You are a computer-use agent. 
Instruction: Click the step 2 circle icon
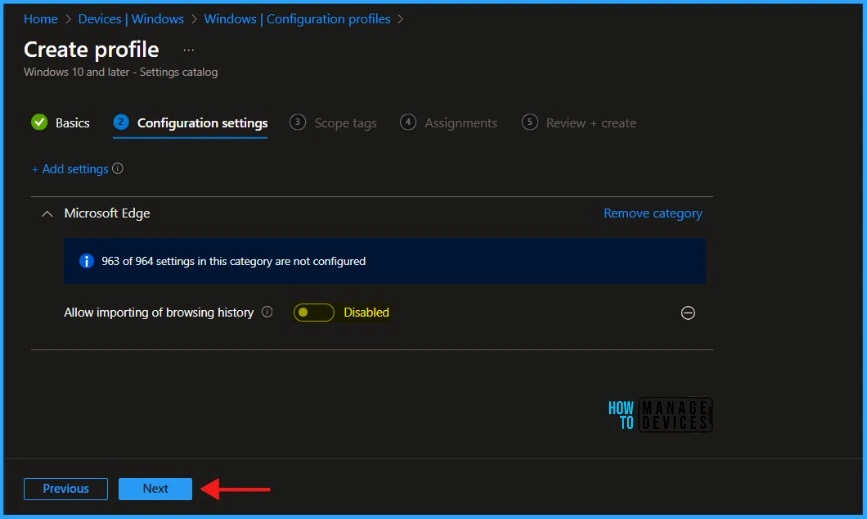[121, 122]
